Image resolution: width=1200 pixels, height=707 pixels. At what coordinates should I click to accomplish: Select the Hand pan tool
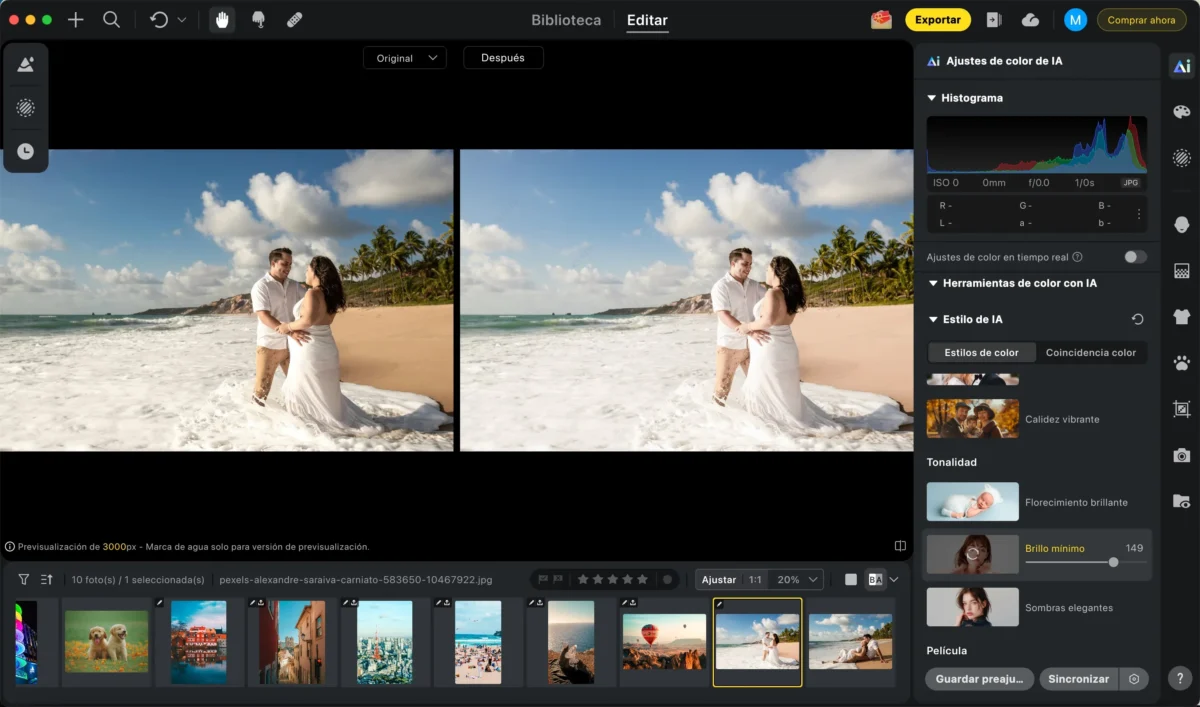[222, 20]
